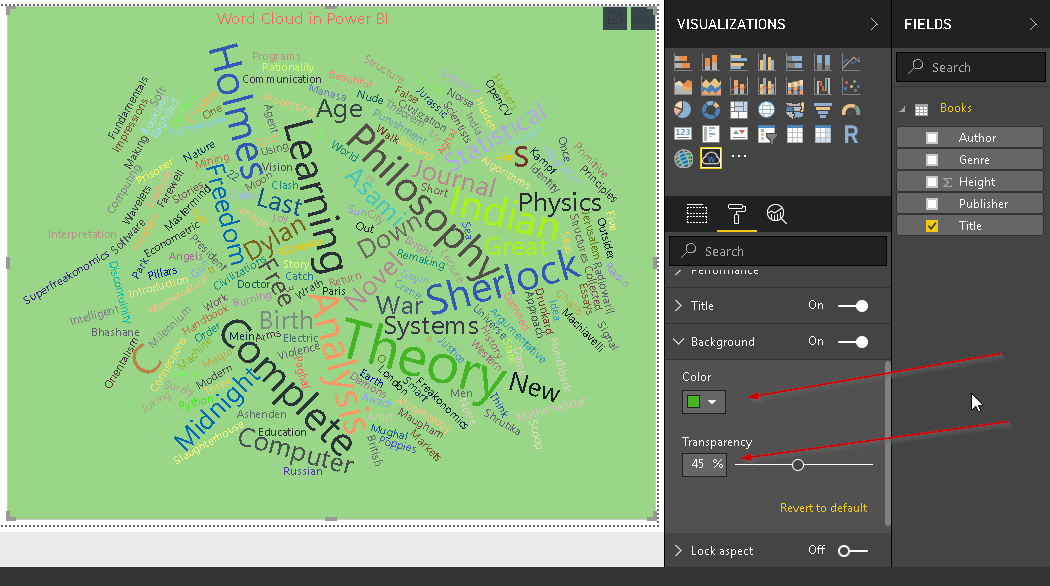Adjust the Transparency slider handle
This screenshot has height=586, width=1050.
coord(798,465)
